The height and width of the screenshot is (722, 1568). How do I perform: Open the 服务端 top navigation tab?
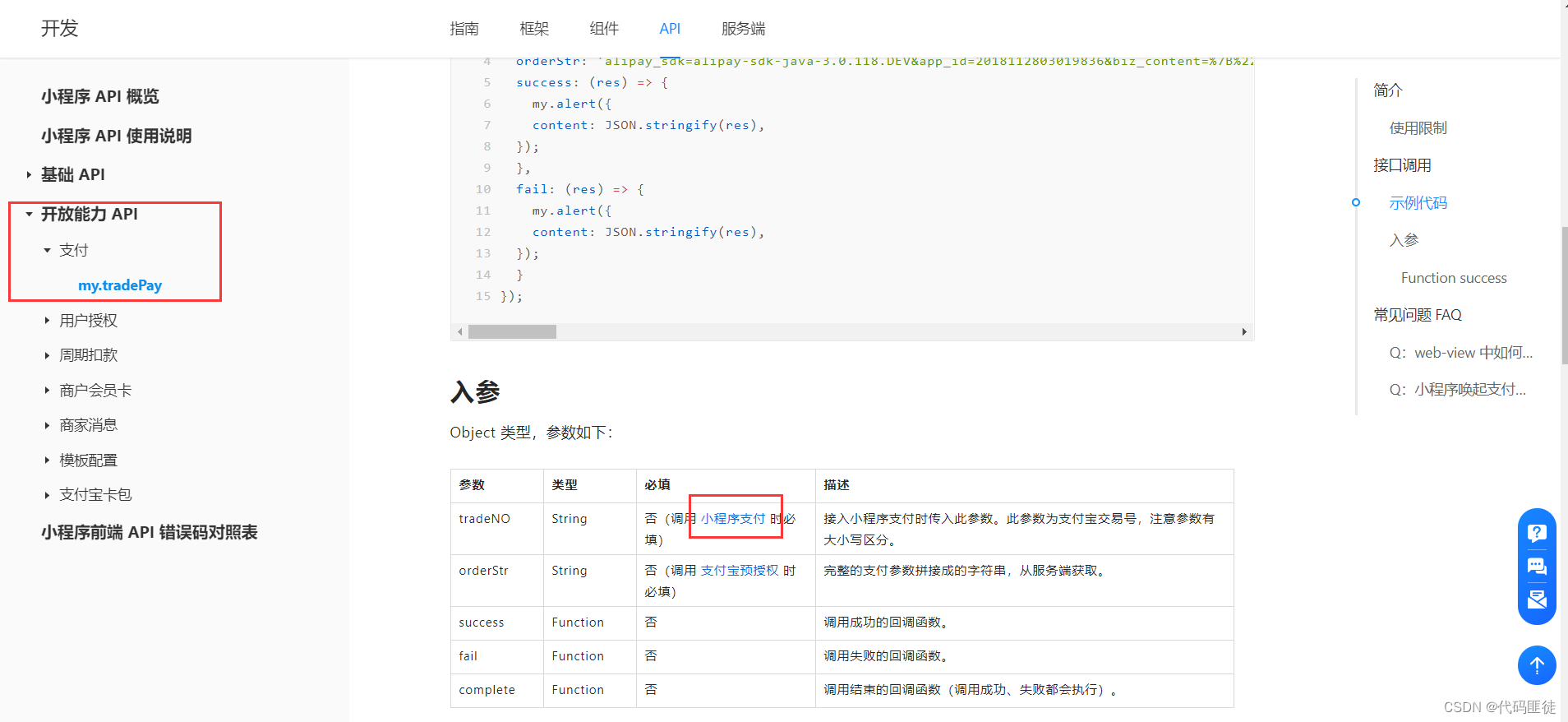click(744, 29)
